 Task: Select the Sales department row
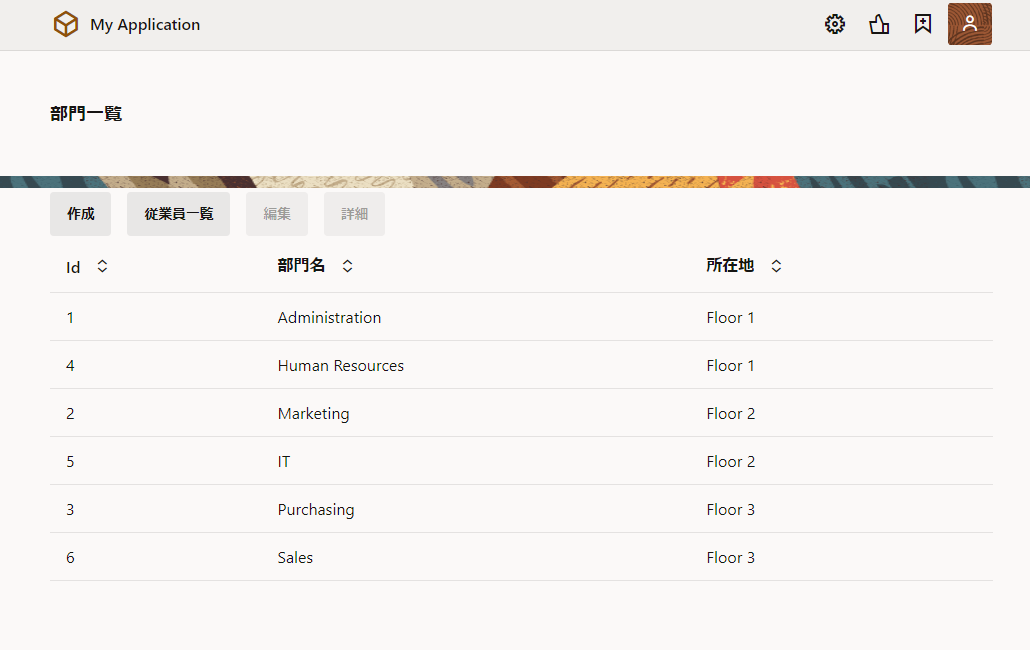(x=295, y=558)
